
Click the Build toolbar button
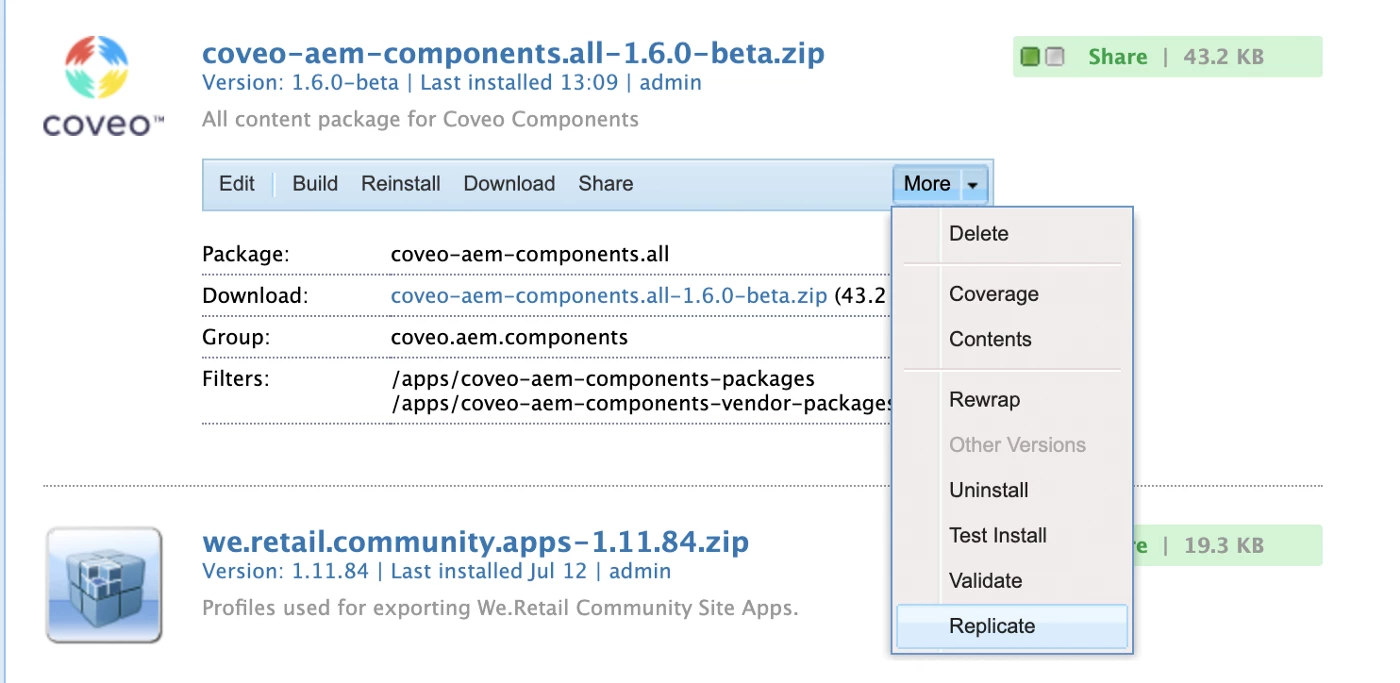(315, 184)
